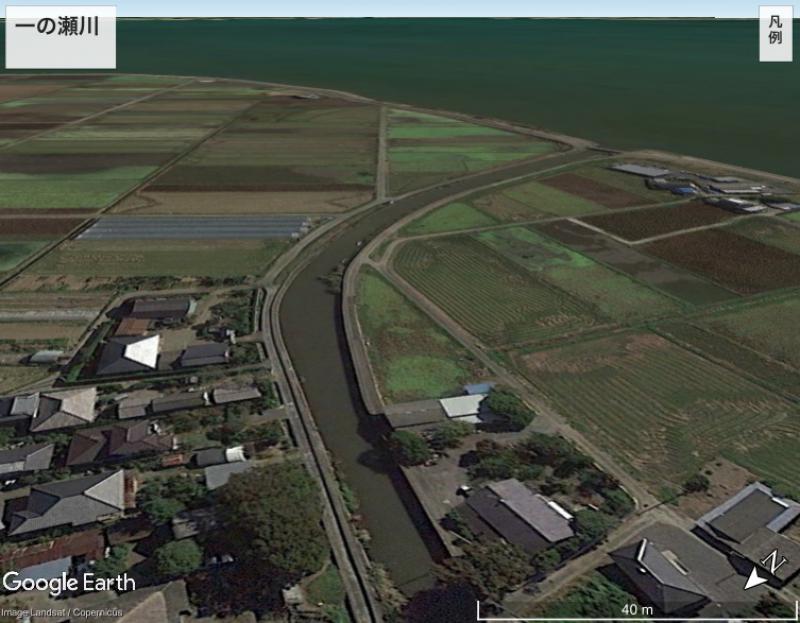
Task: Click the Image Landsat / Copernicus attribution
Action: click(x=62, y=611)
